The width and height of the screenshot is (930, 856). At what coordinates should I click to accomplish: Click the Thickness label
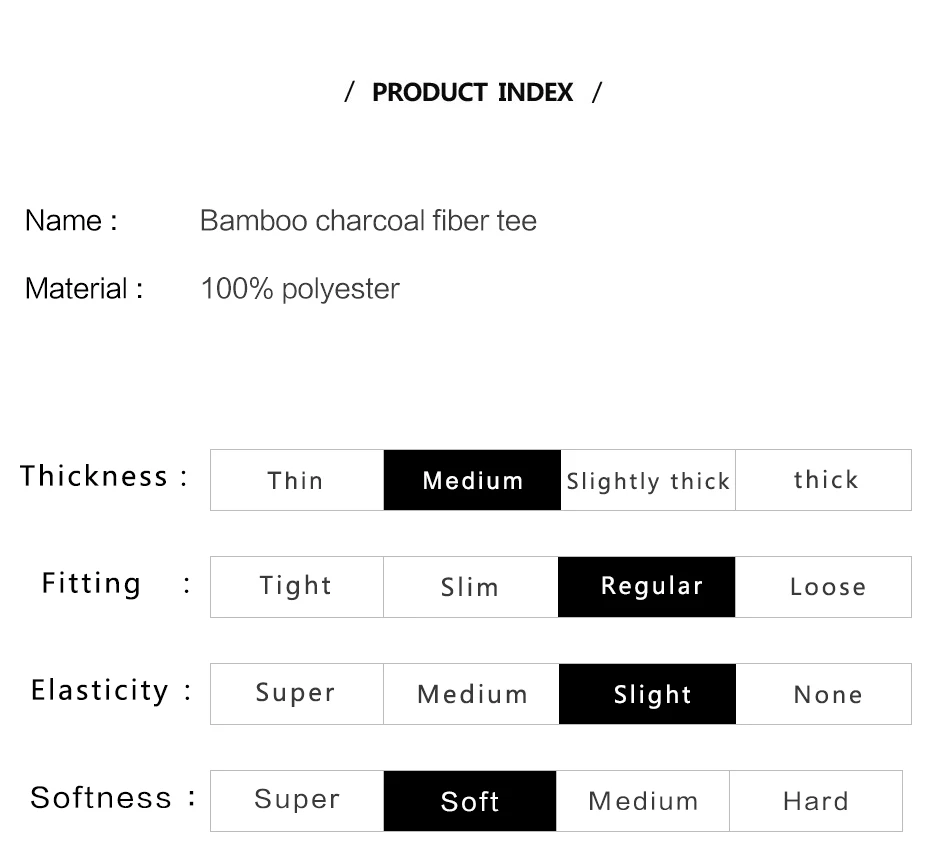coord(94,476)
